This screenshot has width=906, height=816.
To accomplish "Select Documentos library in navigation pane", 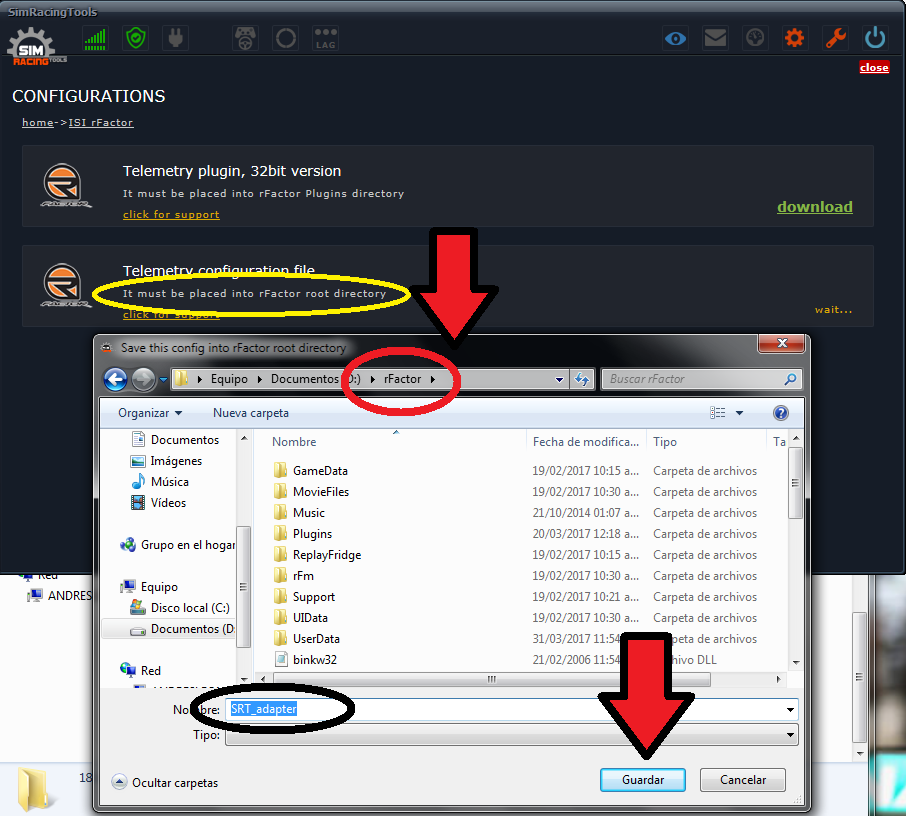I will (x=175, y=440).
